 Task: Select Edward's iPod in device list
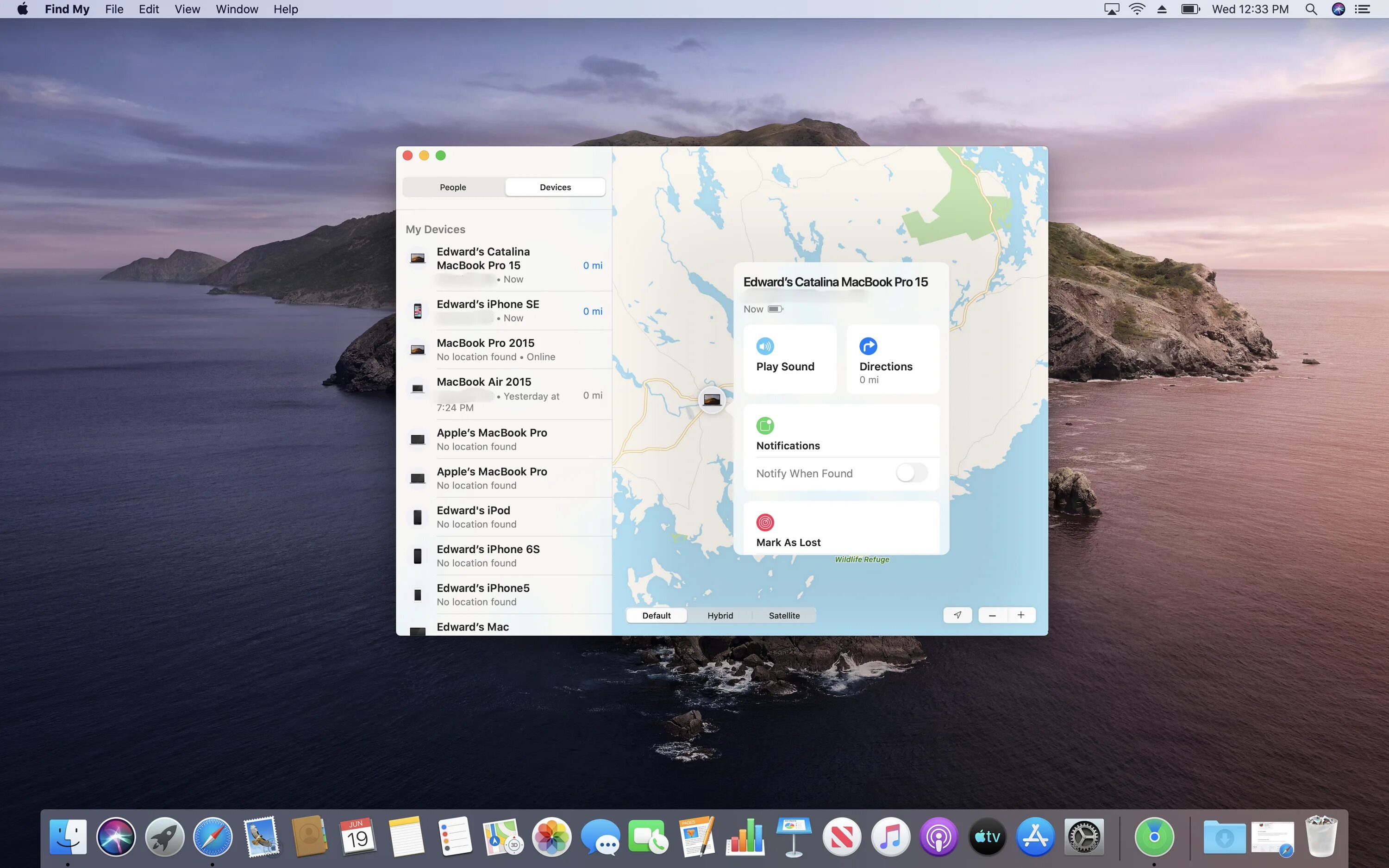[474, 517]
